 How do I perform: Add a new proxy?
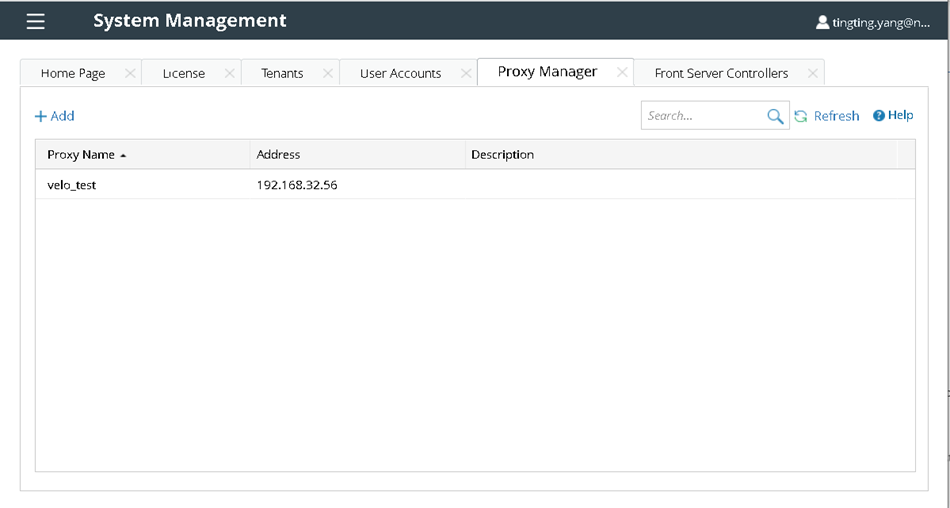pyautogui.click(x=55, y=116)
